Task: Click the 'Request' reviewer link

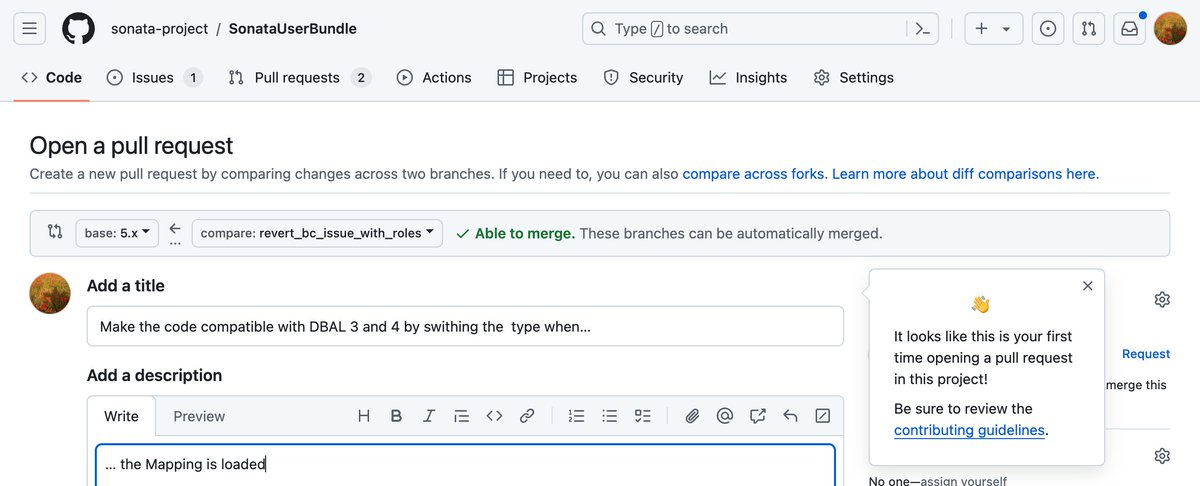Action: (1146, 354)
